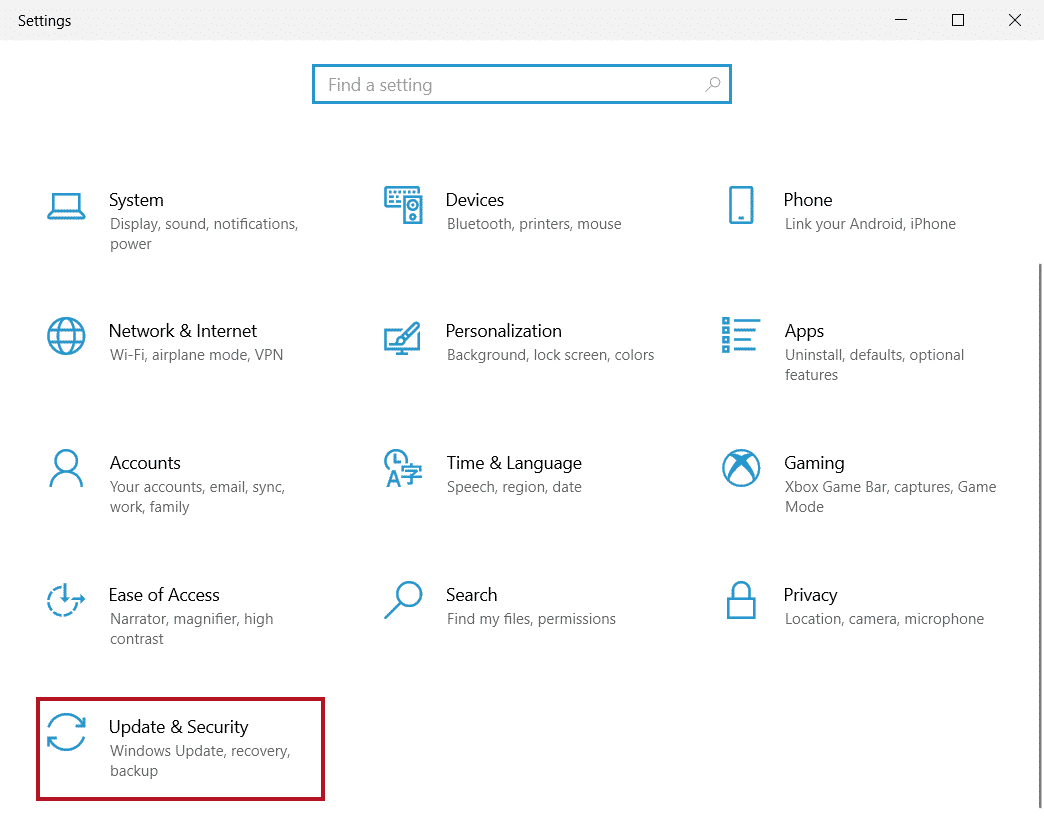
Task: Select the Phone icon
Action: pos(741,205)
